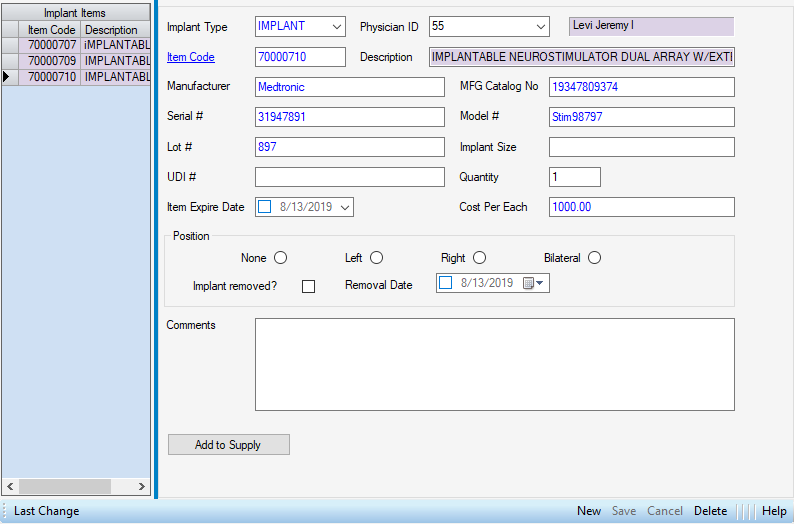Click the UDI # input field
Screen dimensions: 794x524
point(349,177)
